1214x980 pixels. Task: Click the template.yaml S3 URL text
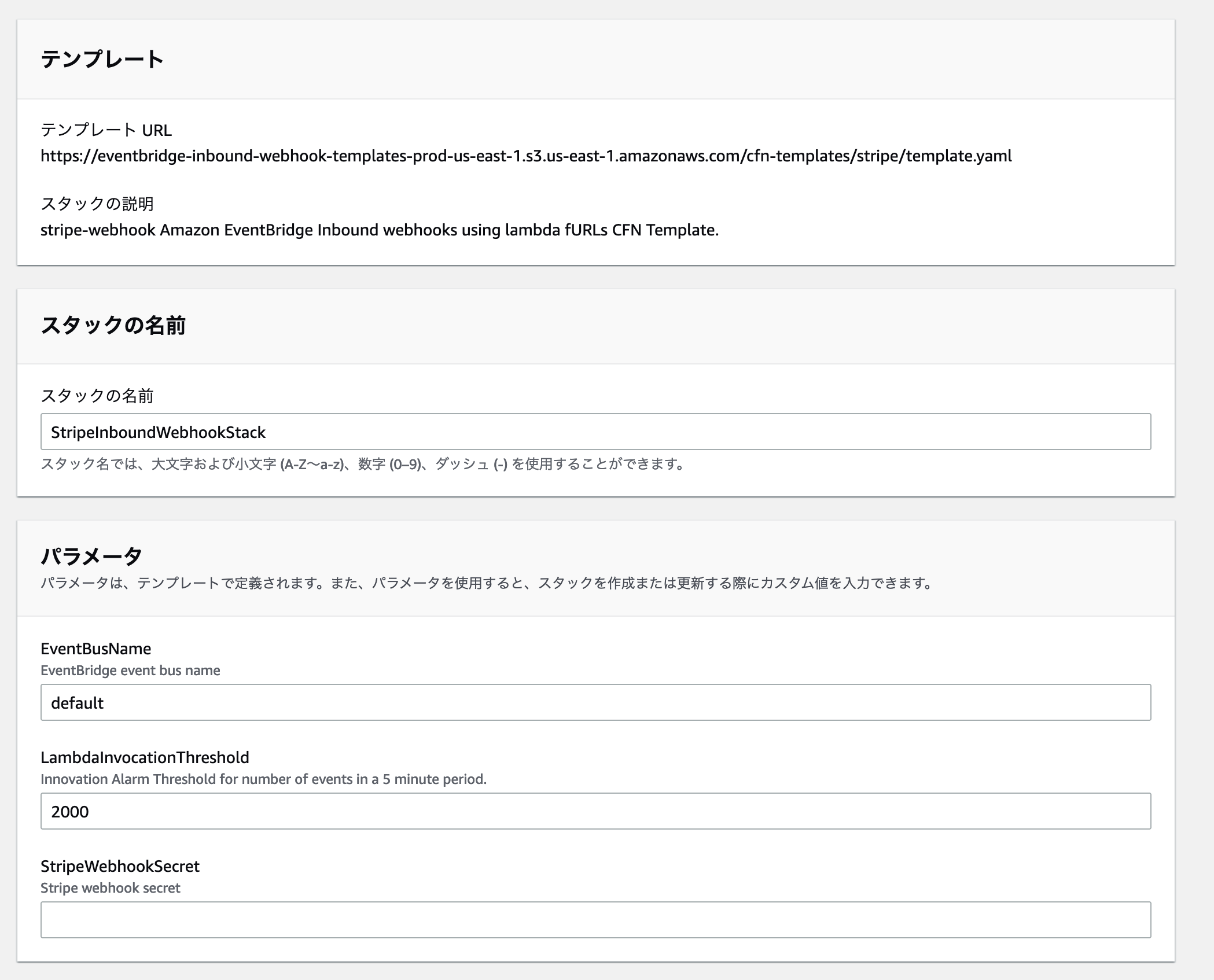(525, 156)
